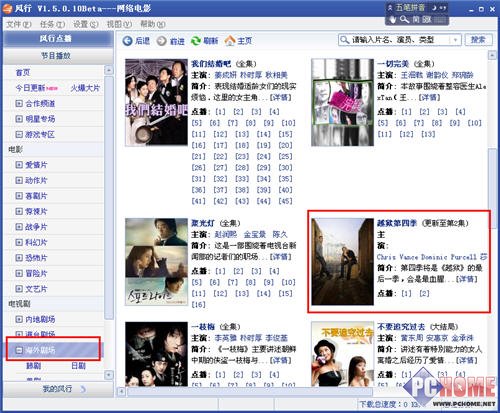Viewport: 500px width, 413px height.
Task: Open the 聚光灯 title link
Action: coord(203,223)
